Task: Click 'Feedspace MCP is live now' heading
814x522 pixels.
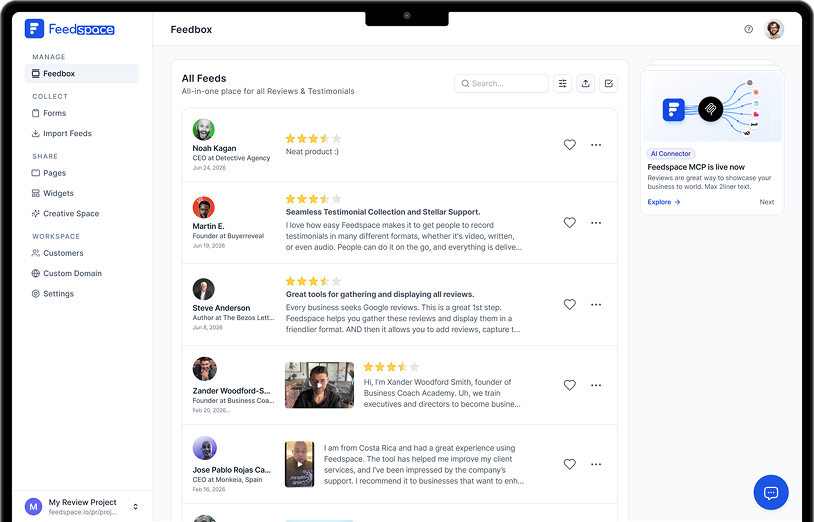Action: tap(696, 167)
